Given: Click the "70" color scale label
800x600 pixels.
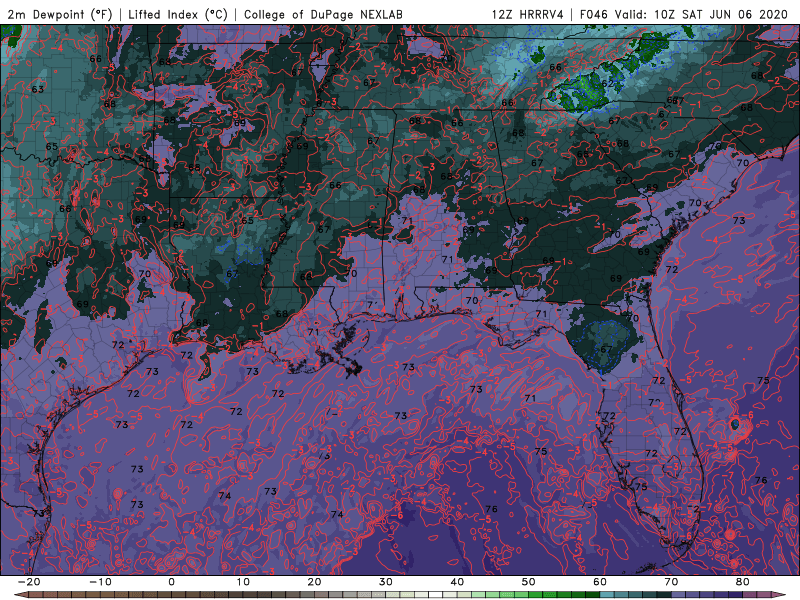Looking at the screenshot, I should 671,582.
